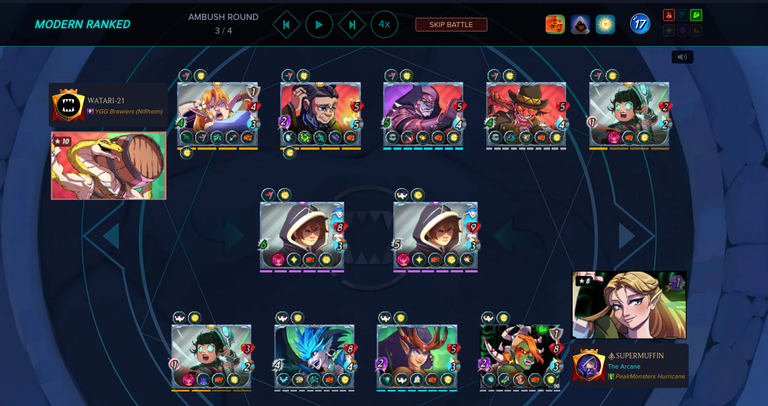Click the snake-with-barrel summoner card
The image size is (768, 406).
tap(109, 166)
